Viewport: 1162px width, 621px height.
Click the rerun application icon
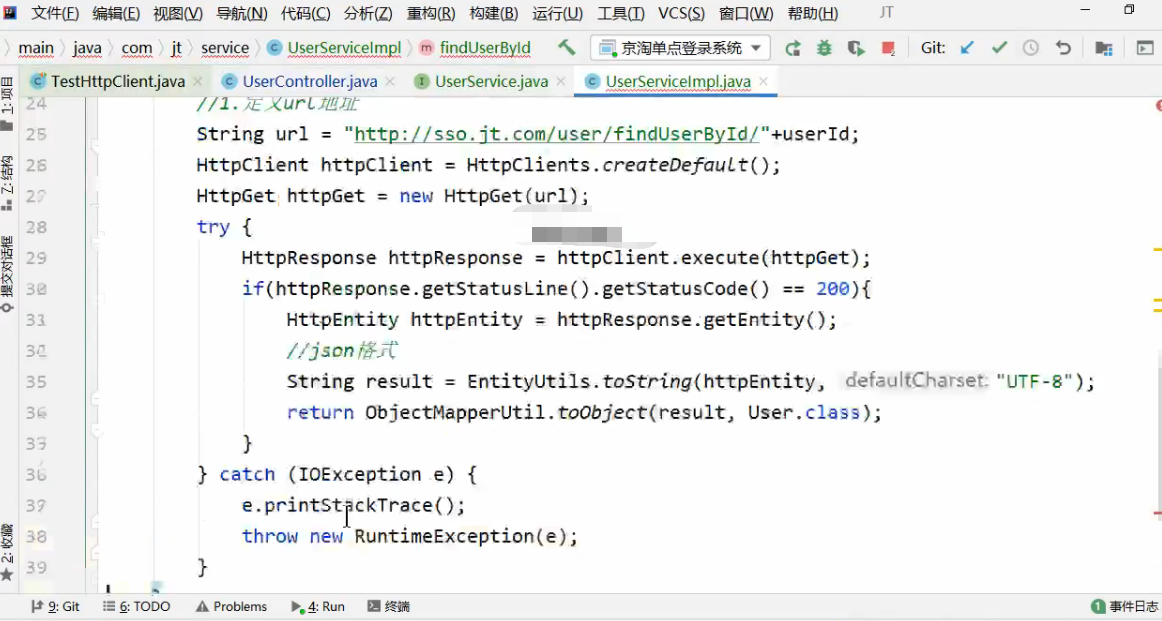793,48
